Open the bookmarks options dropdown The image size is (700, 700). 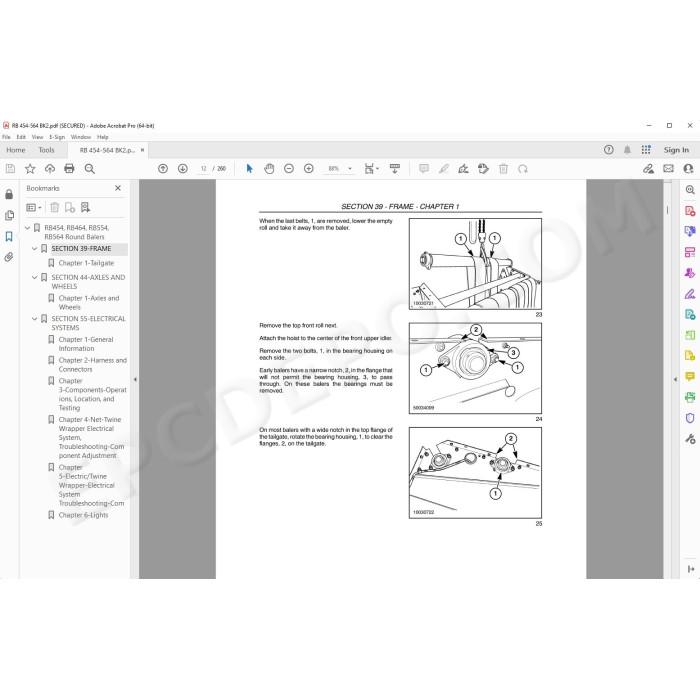tap(34, 207)
